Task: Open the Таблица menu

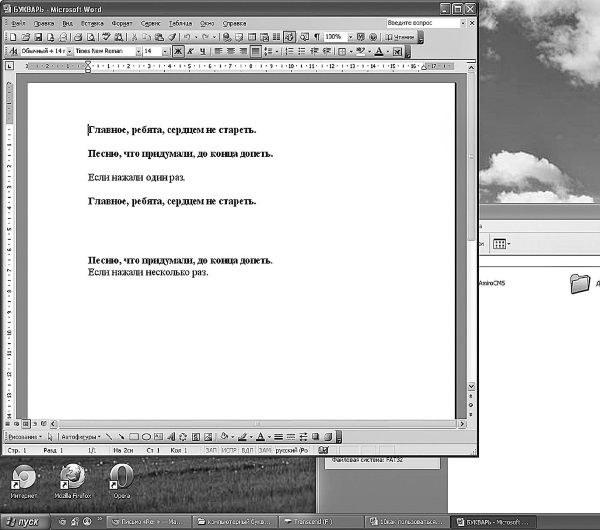Action: pyautogui.click(x=181, y=21)
